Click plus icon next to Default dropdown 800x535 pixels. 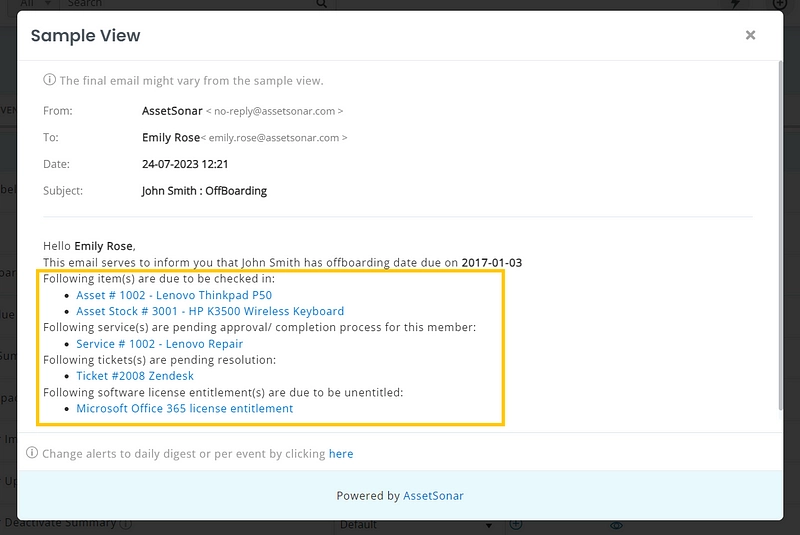(x=516, y=524)
